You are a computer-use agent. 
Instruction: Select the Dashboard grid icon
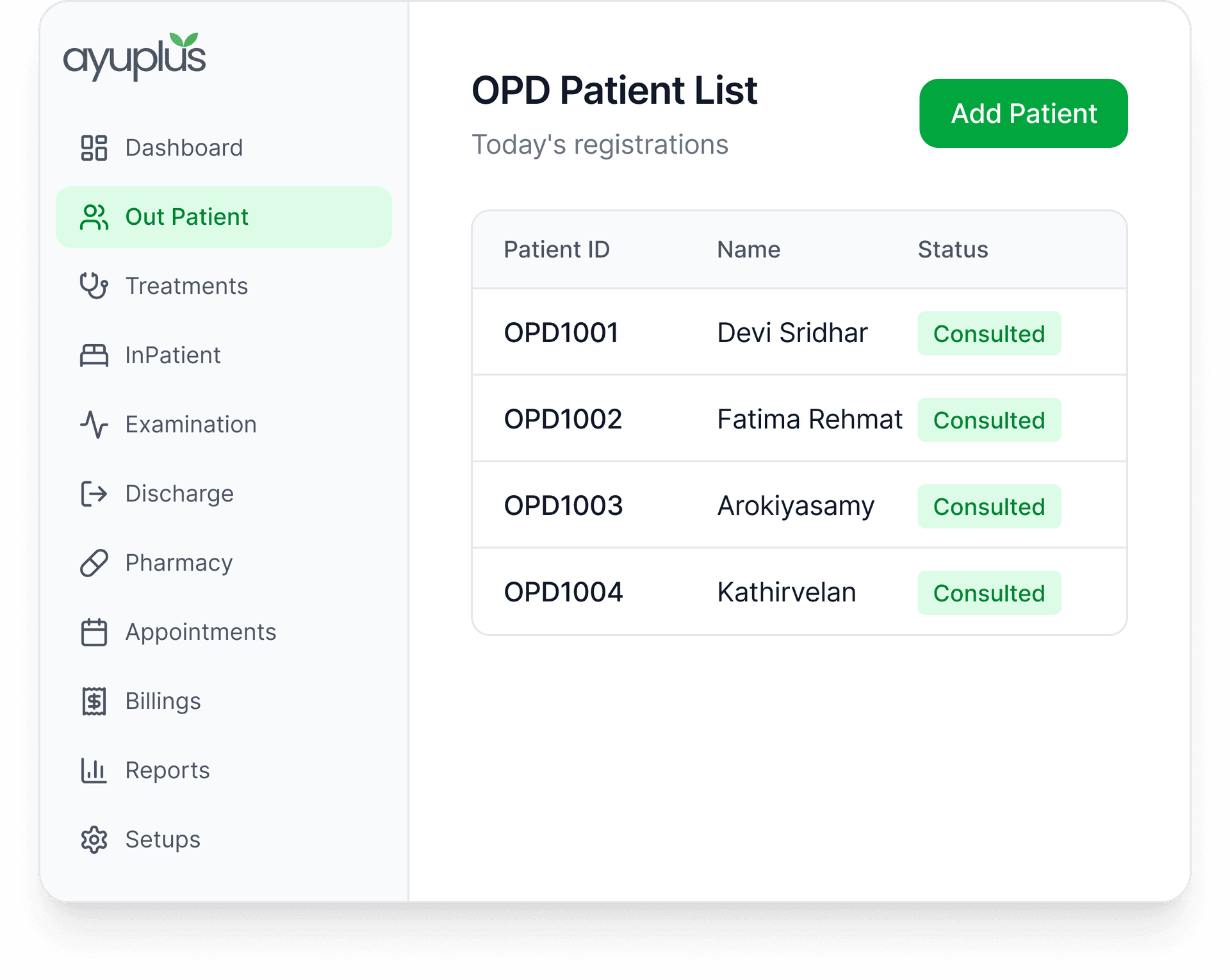click(x=94, y=147)
